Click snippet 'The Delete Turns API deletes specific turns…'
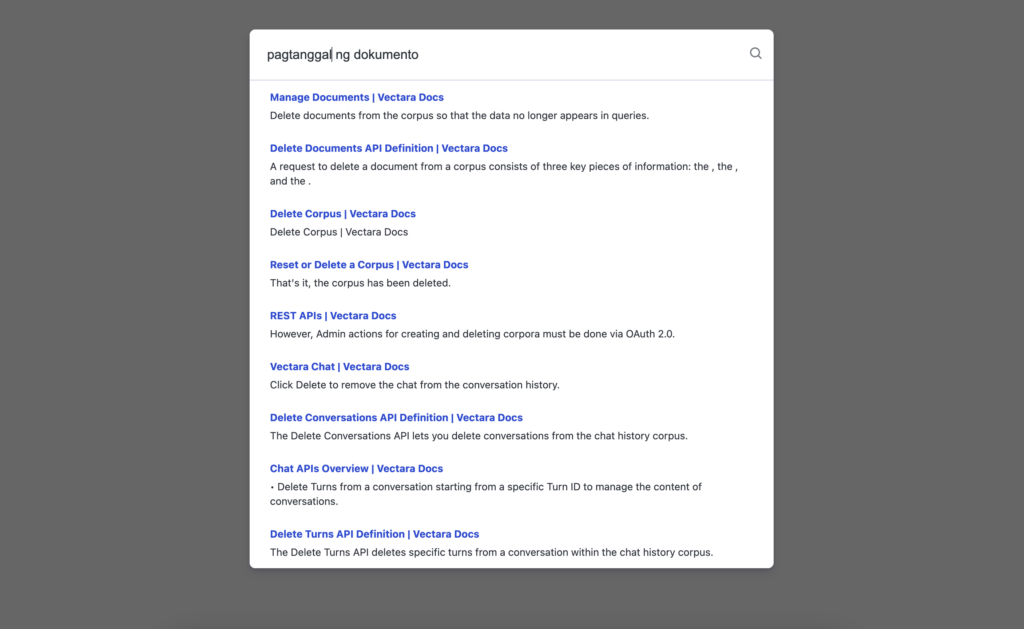The height and width of the screenshot is (629, 1024). coord(491,552)
